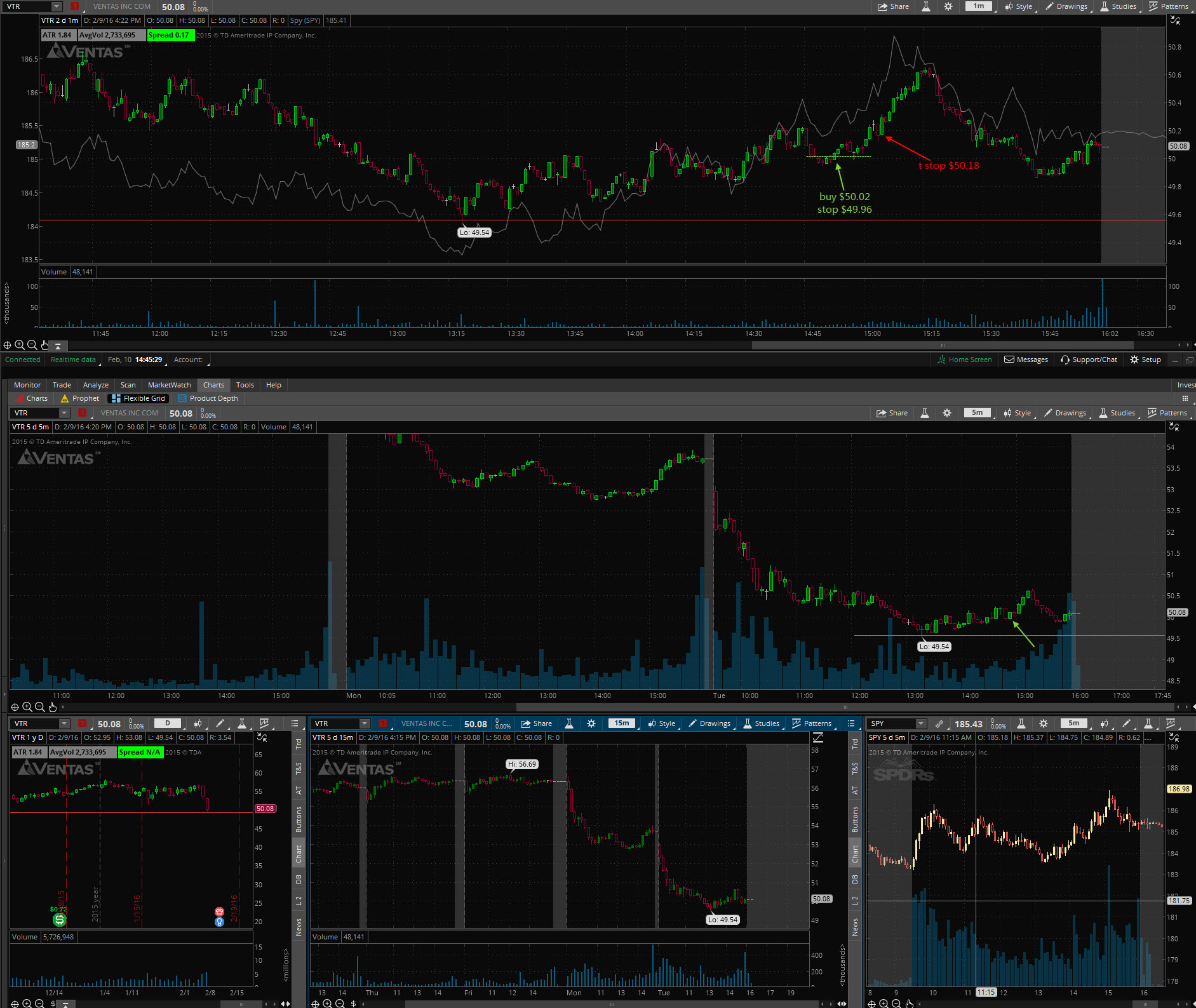Viewport: 1196px width, 1008px height.
Task: Open the Help tab
Action: (274, 385)
